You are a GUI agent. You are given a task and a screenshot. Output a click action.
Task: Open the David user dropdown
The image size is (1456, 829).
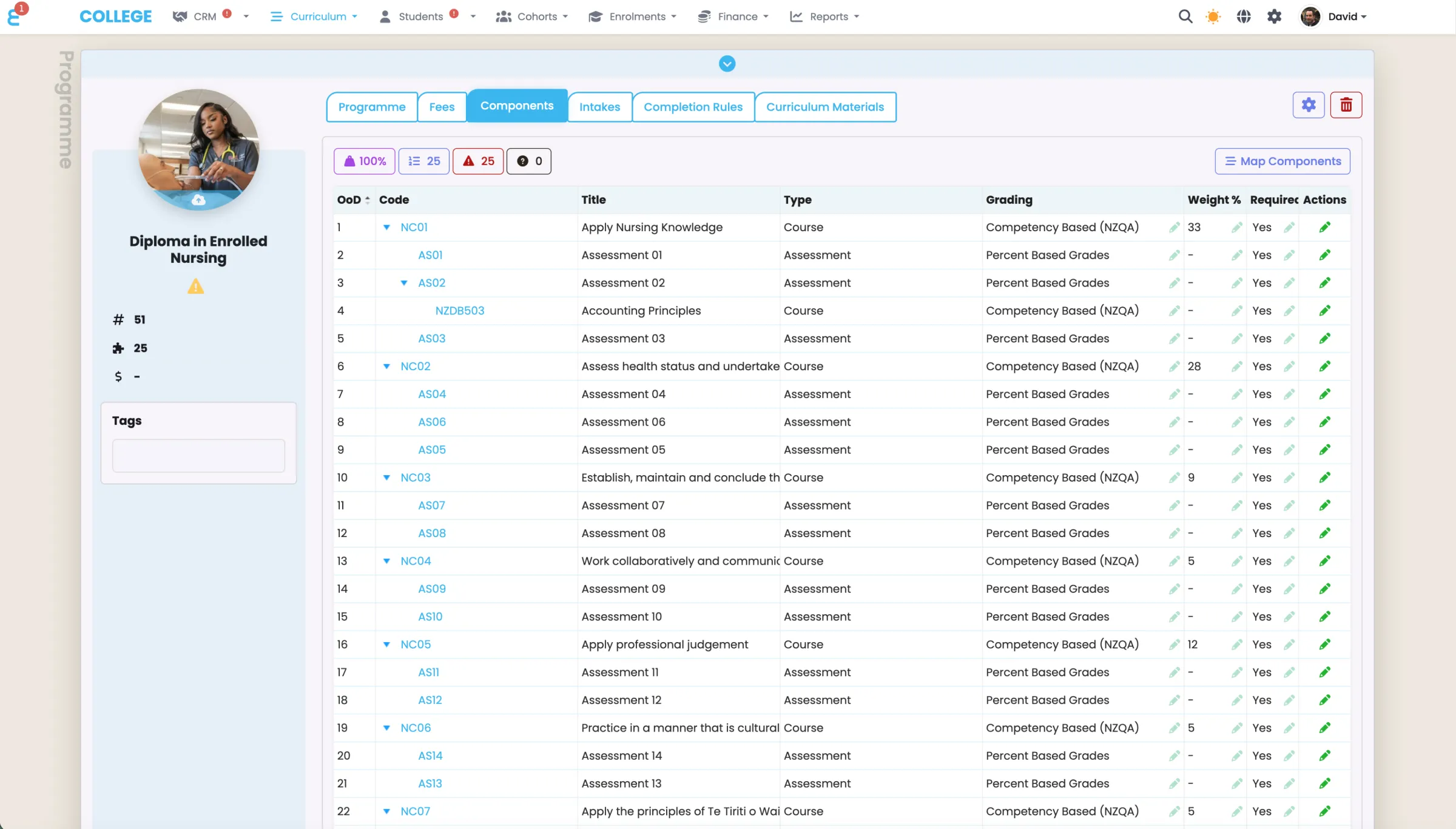coord(1334,16)
